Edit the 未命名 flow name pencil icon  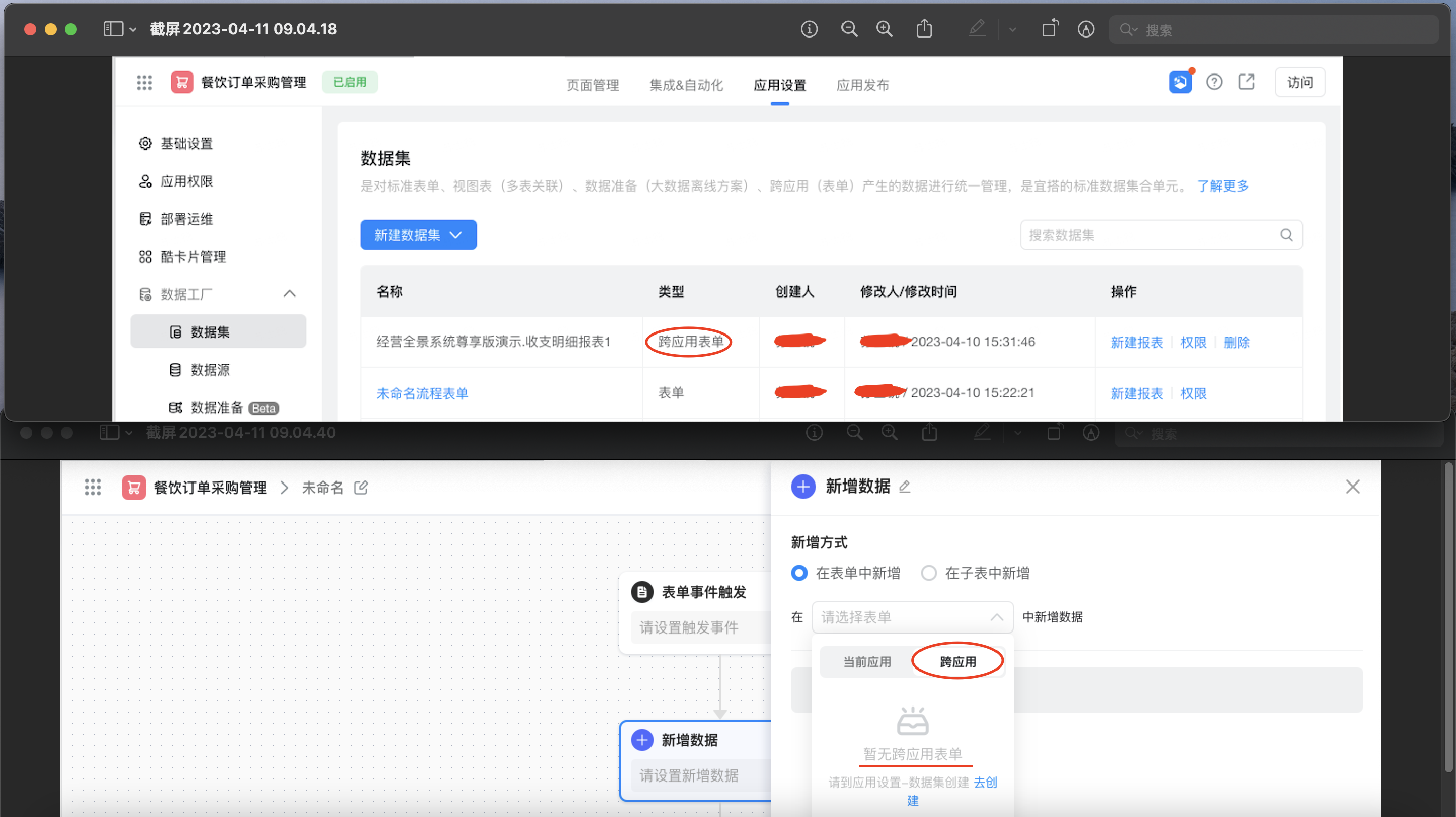[361, 487]
